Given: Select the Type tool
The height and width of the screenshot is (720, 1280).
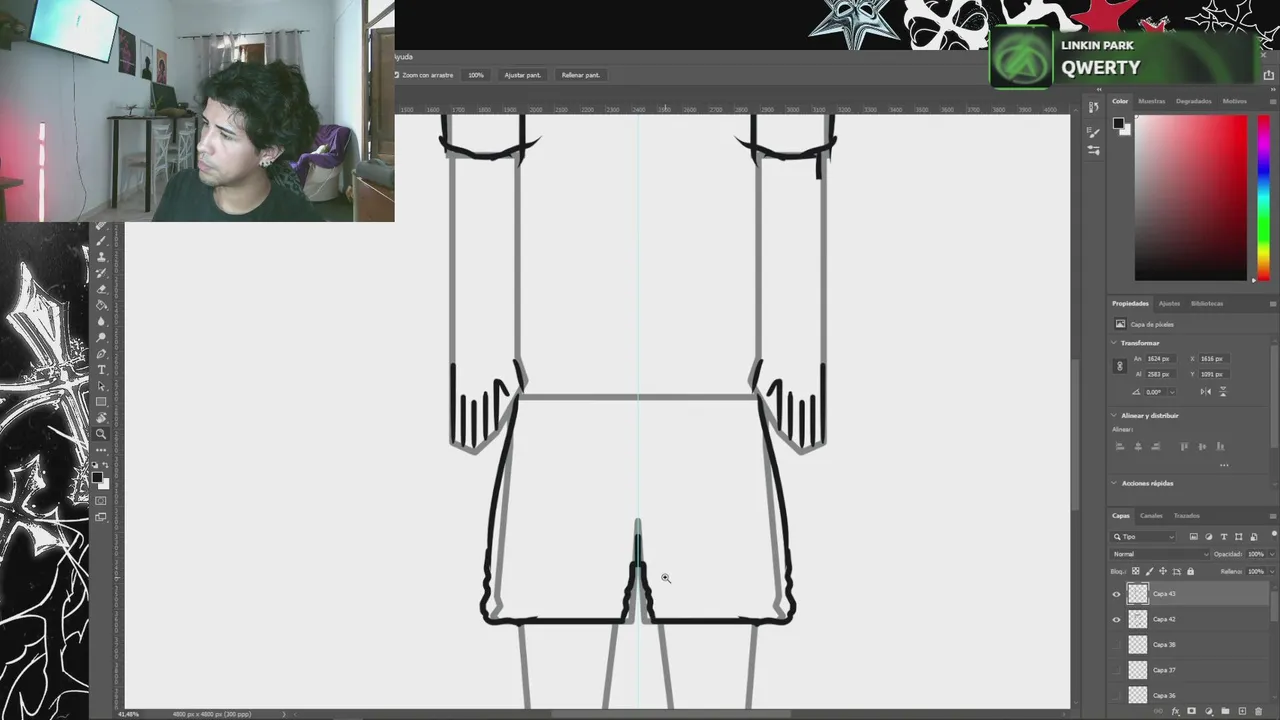Looking at the screenshot, I should [101, 370].
